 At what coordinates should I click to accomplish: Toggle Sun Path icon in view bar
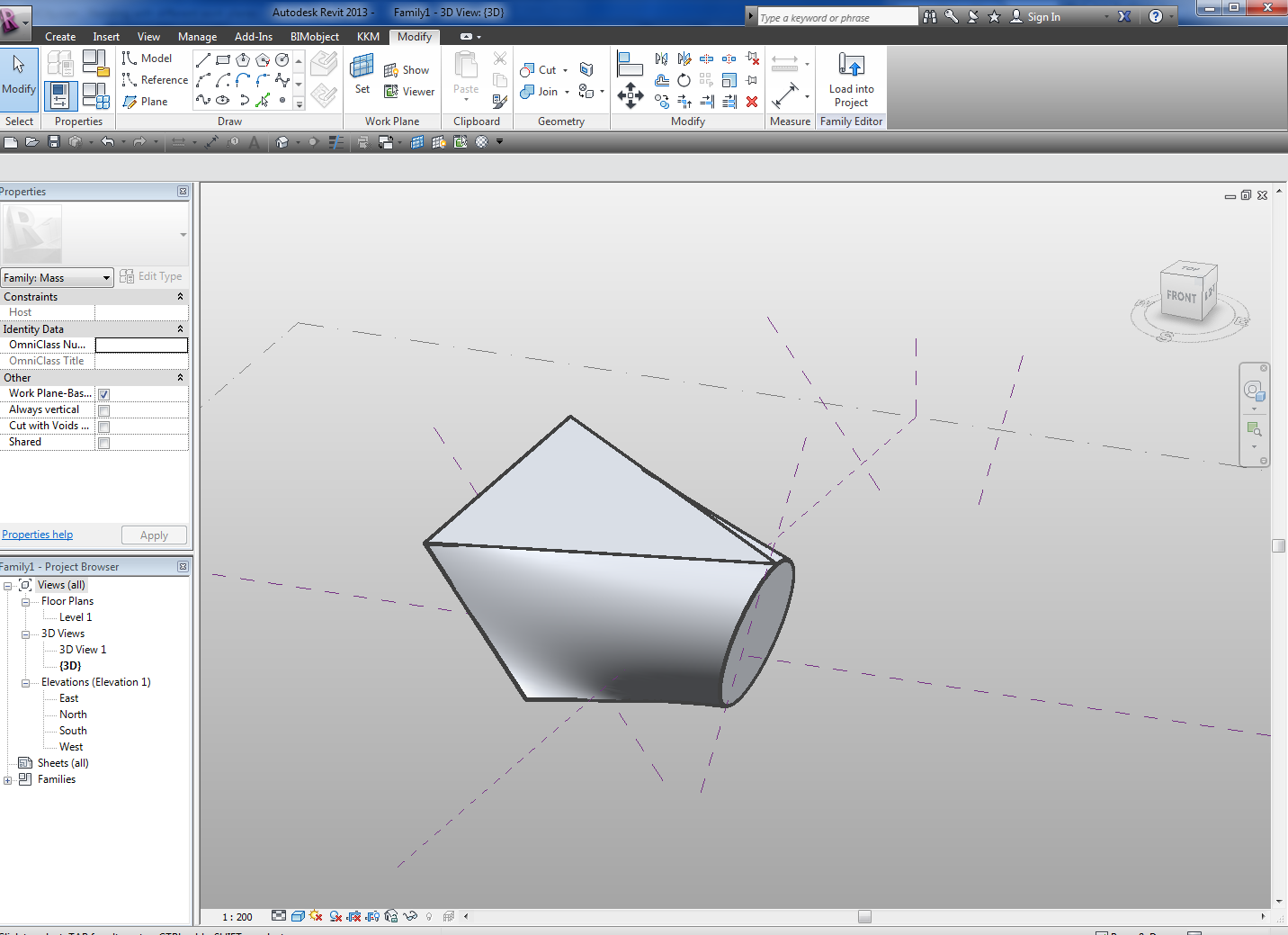tap(316, 916)
